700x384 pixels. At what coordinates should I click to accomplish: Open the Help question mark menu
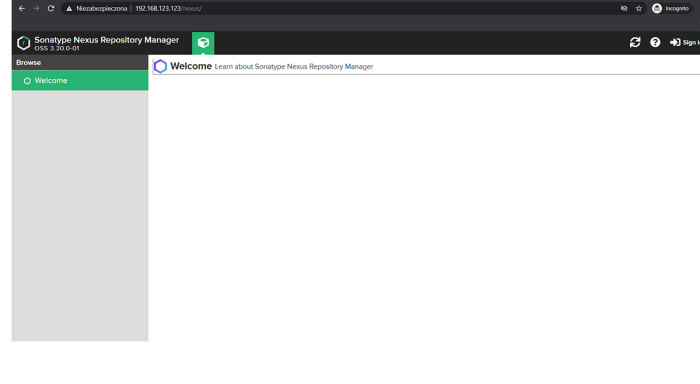pyautogui.click(x=655, y=42)
